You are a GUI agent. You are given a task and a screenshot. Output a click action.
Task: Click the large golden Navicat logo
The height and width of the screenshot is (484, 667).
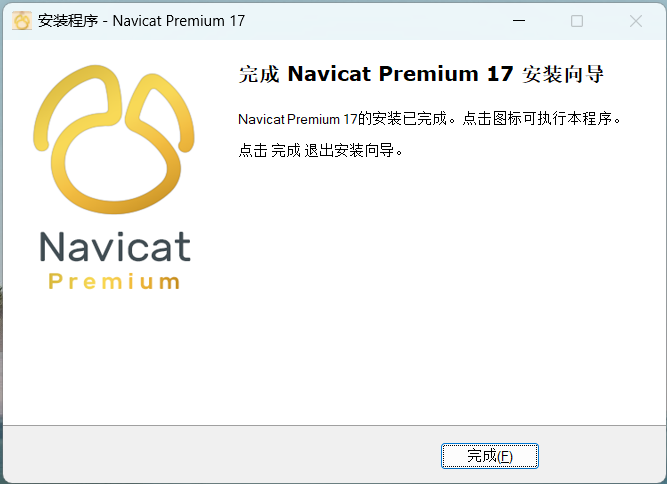pos(114,139)
